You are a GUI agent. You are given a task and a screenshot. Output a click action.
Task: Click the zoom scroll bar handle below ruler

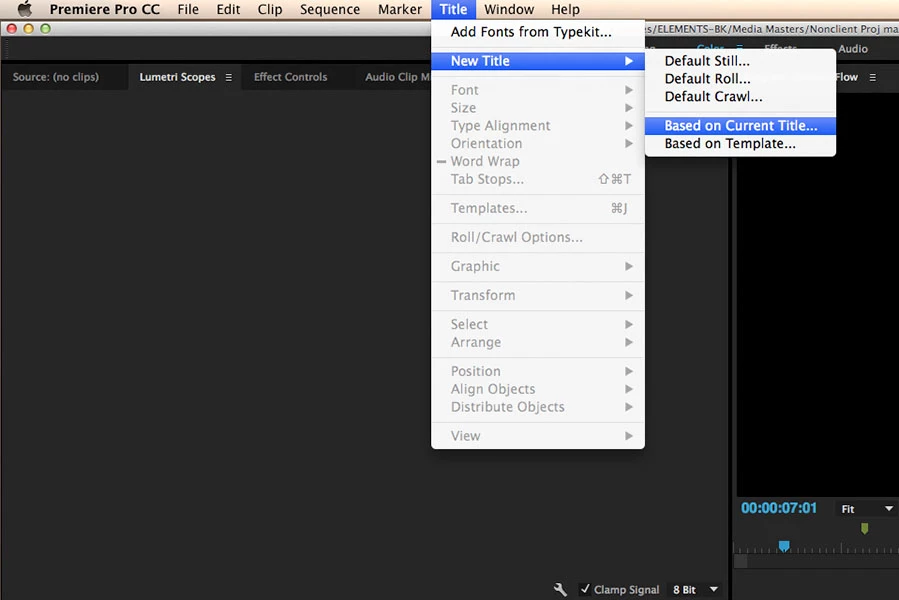pyautogui.click(x=740, y=562)
